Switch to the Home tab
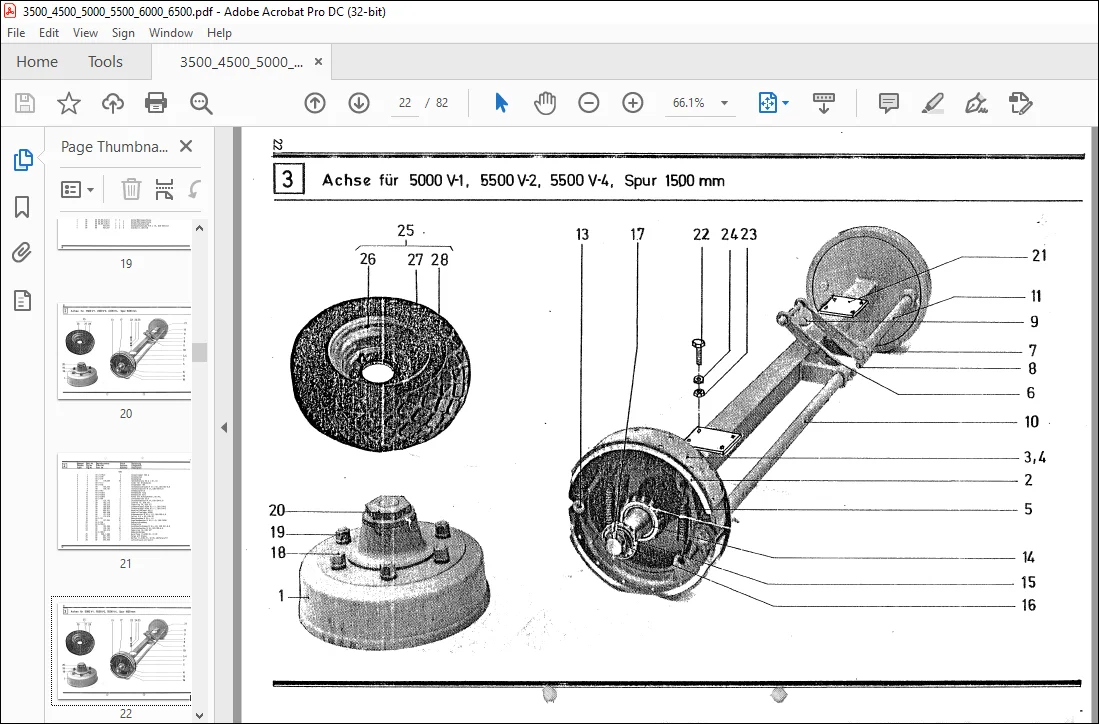This screenshot has height=724, width=1099. coord(37,62)
